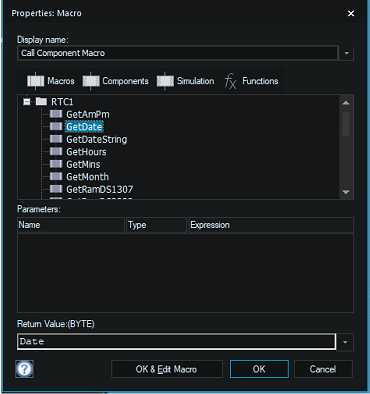Click the GetAmPm macro icon
This screenshot has height=394, width=370.
[x=56, y=114]
